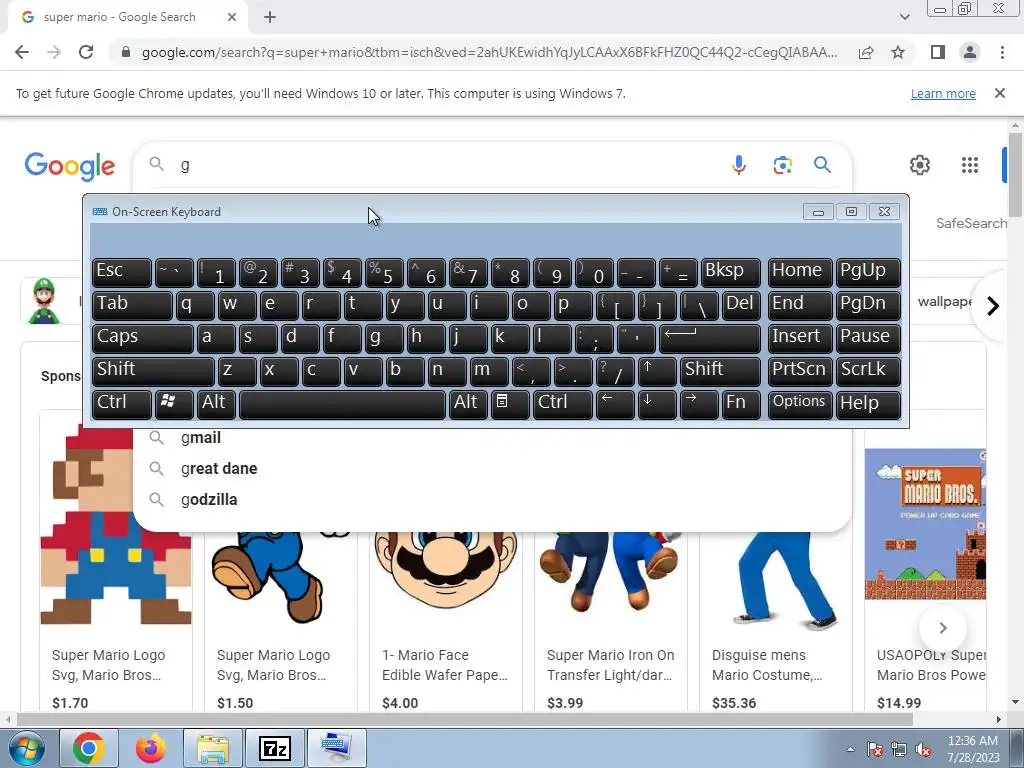Click the blue search magnifier button
Screen dimensions: 1024x768
pyautogui.click(x=822, y=165)
